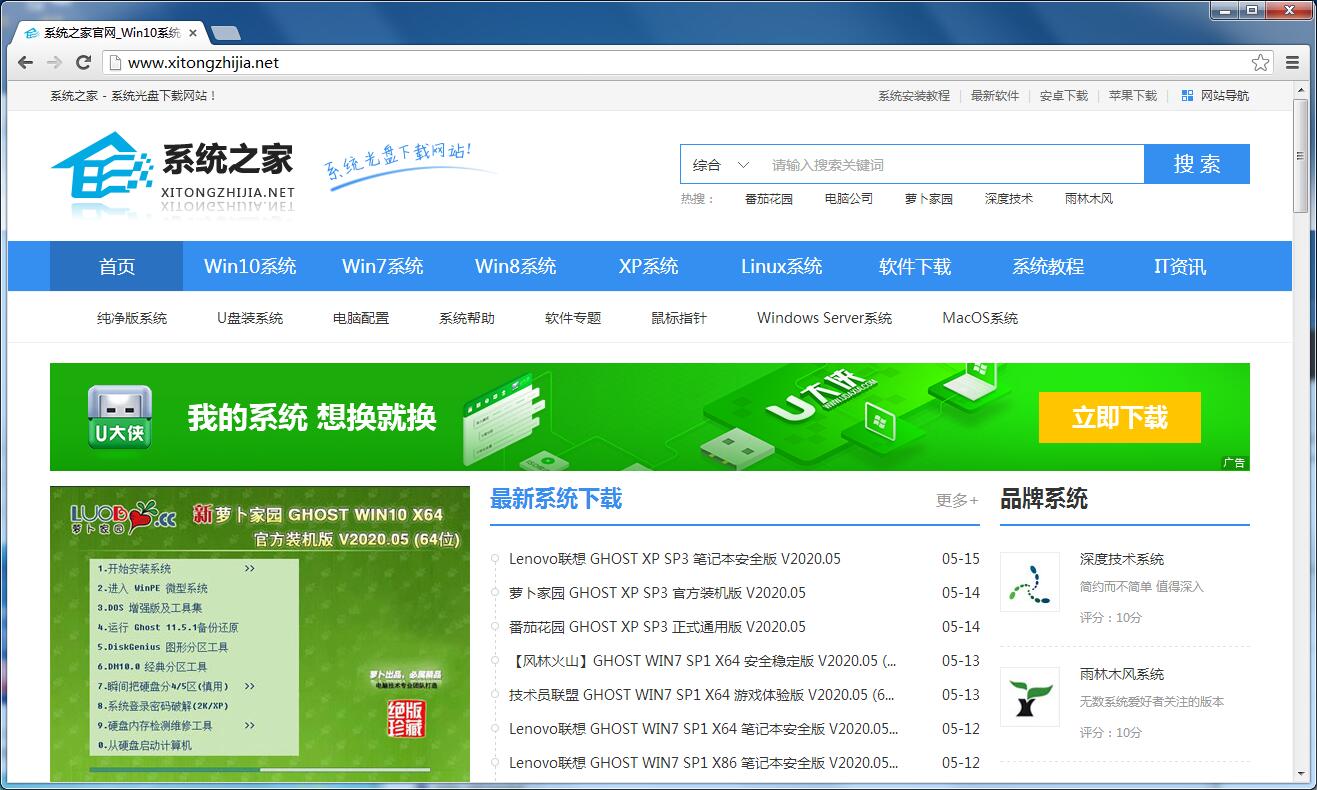1317x790 pixels.
Task: Open the Linux系统 navigation tab
Action: click(782, 266)
